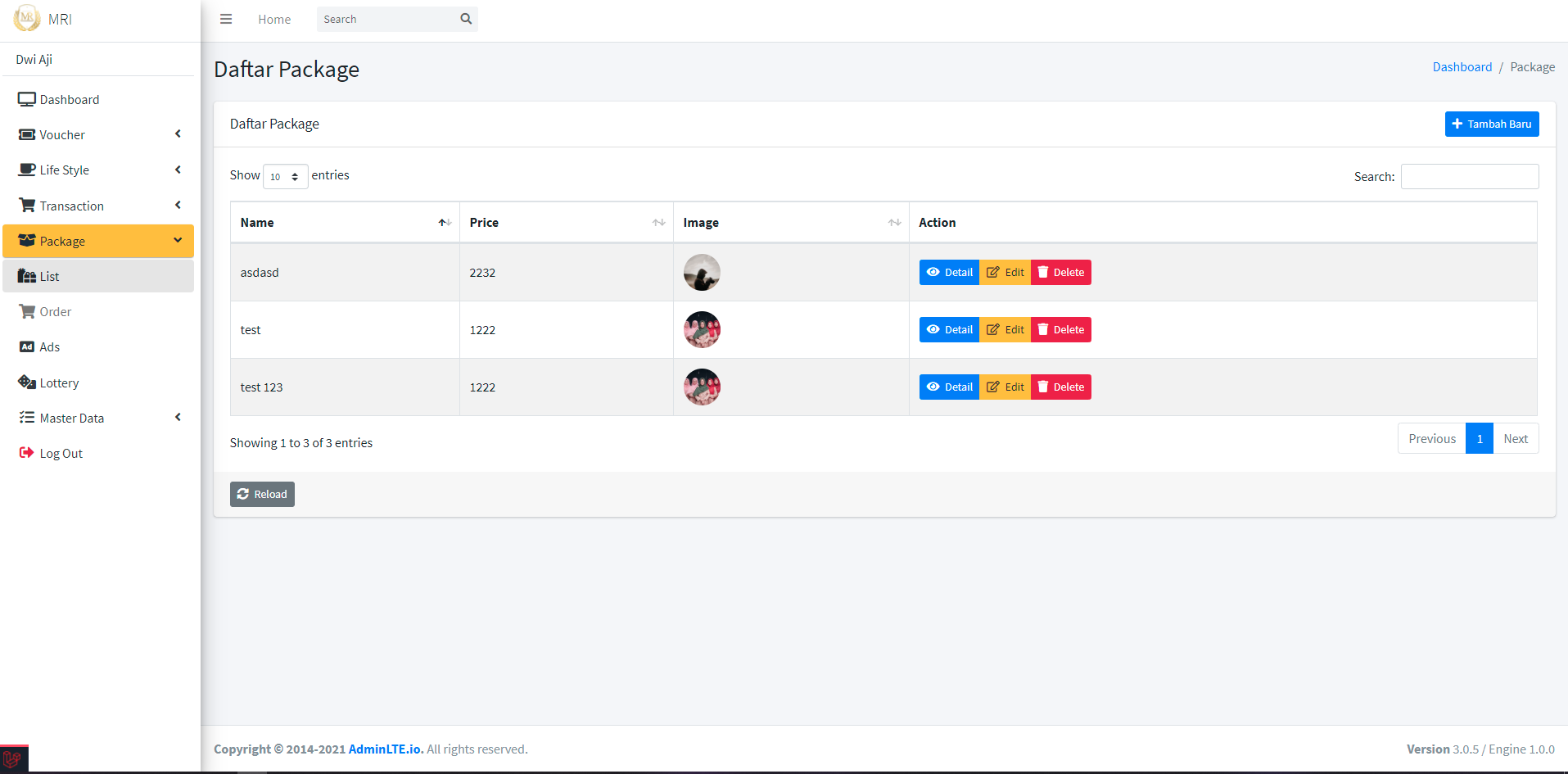This screenshot has height=774, width=1568.
Task: View Detail for the test package
Action: tap(949, 329)
